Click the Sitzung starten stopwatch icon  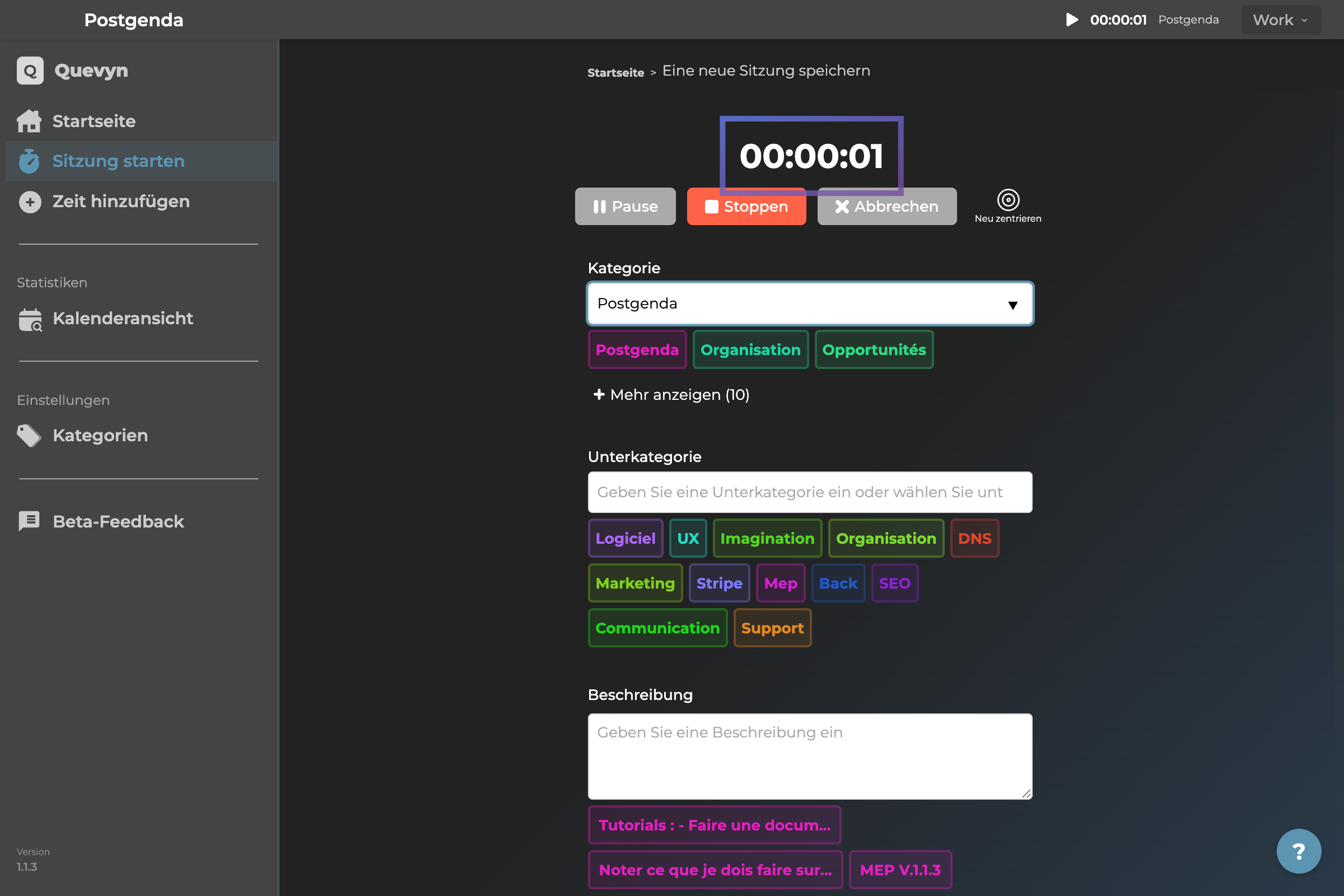[x=29, y=161]
